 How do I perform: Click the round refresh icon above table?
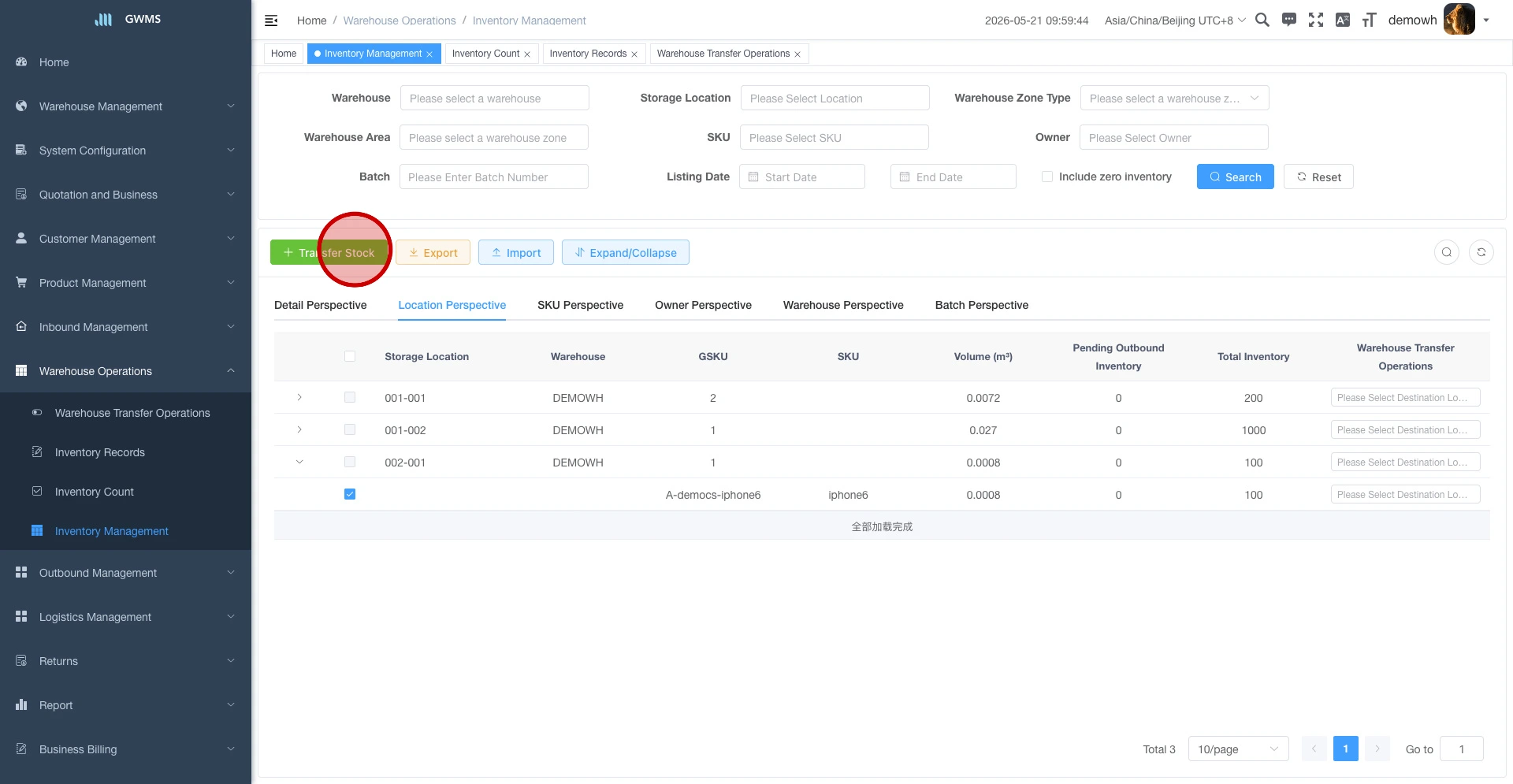point(1481,252)
